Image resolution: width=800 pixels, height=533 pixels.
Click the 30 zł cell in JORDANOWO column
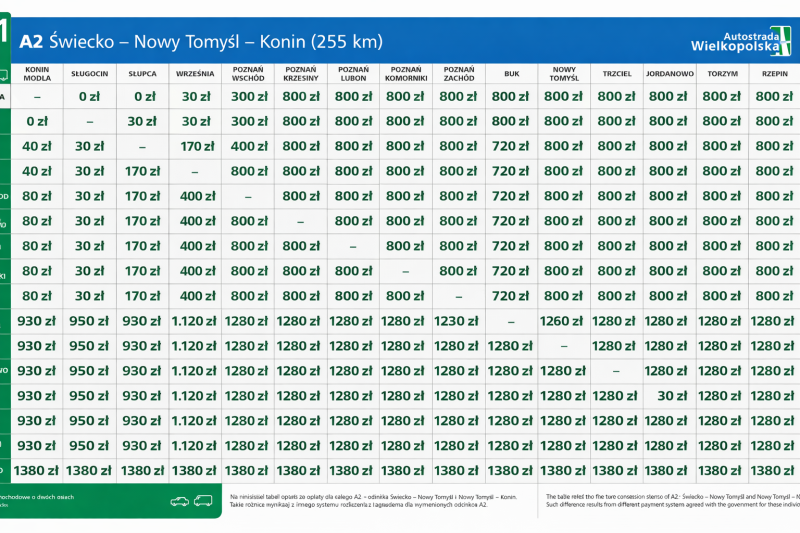coord(669,396)
